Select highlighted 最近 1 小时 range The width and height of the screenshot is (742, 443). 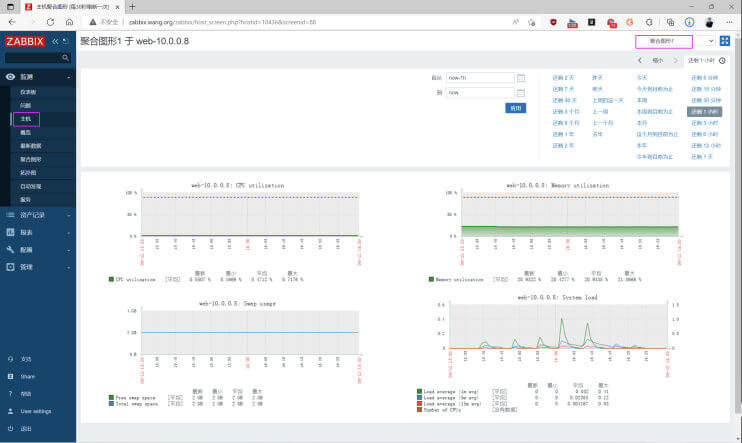(705, 112)
